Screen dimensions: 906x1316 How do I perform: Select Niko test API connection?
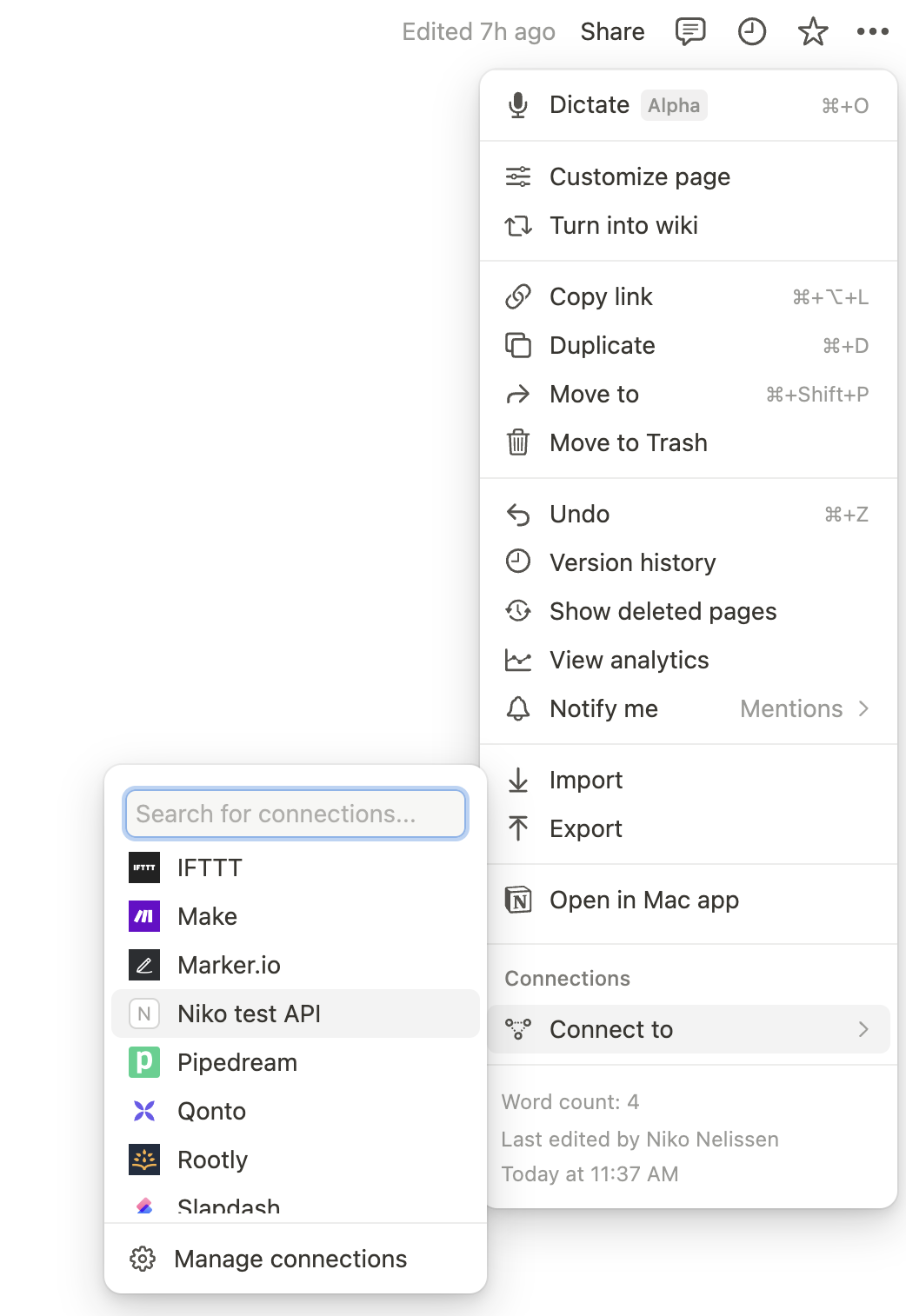coord(296,1014)
